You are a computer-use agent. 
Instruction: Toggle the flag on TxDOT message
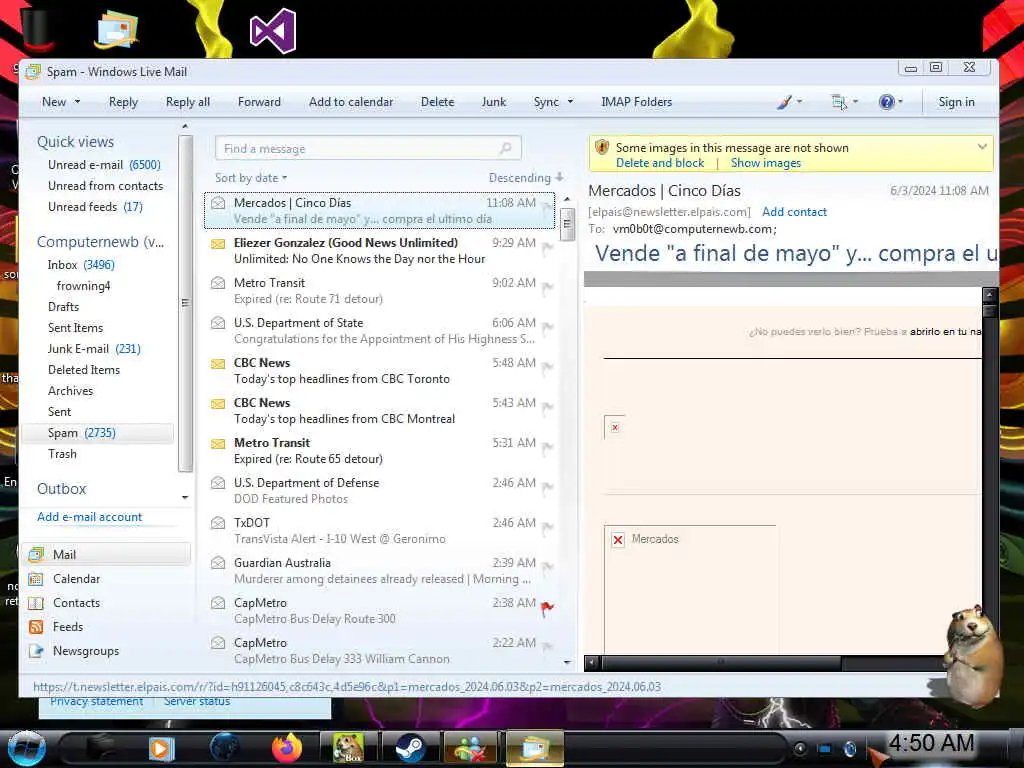point(547,528)
